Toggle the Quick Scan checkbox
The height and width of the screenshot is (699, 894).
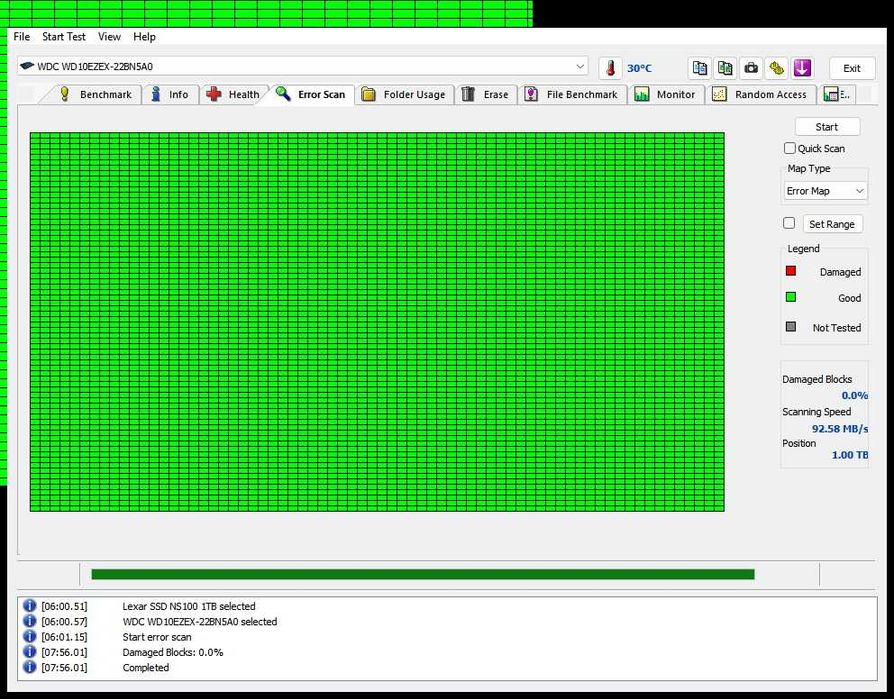pyautogui.click(x=790, y=148)
